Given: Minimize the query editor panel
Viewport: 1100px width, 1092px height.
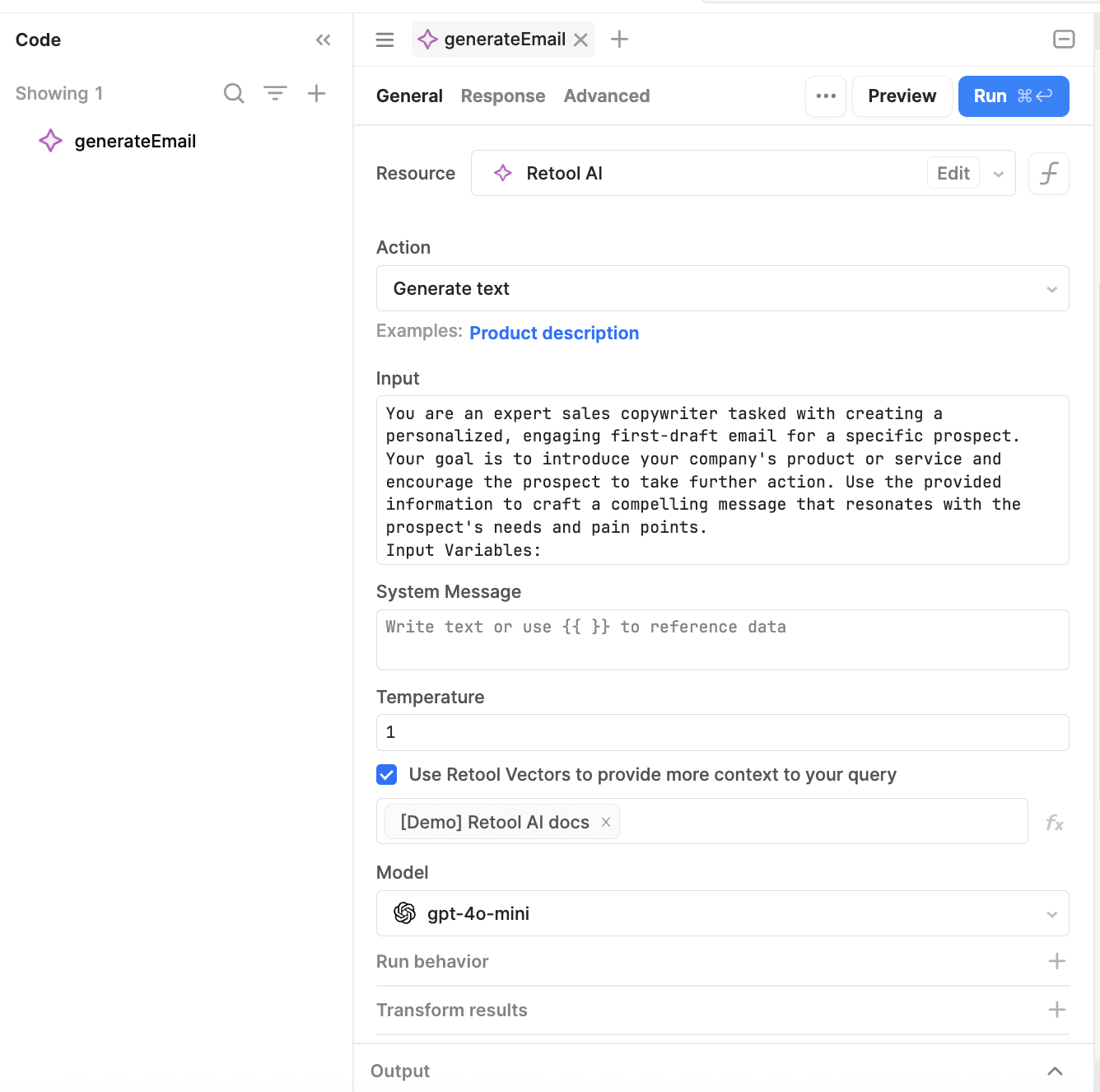Looking at the screenshot, I should click(1064, 40).
